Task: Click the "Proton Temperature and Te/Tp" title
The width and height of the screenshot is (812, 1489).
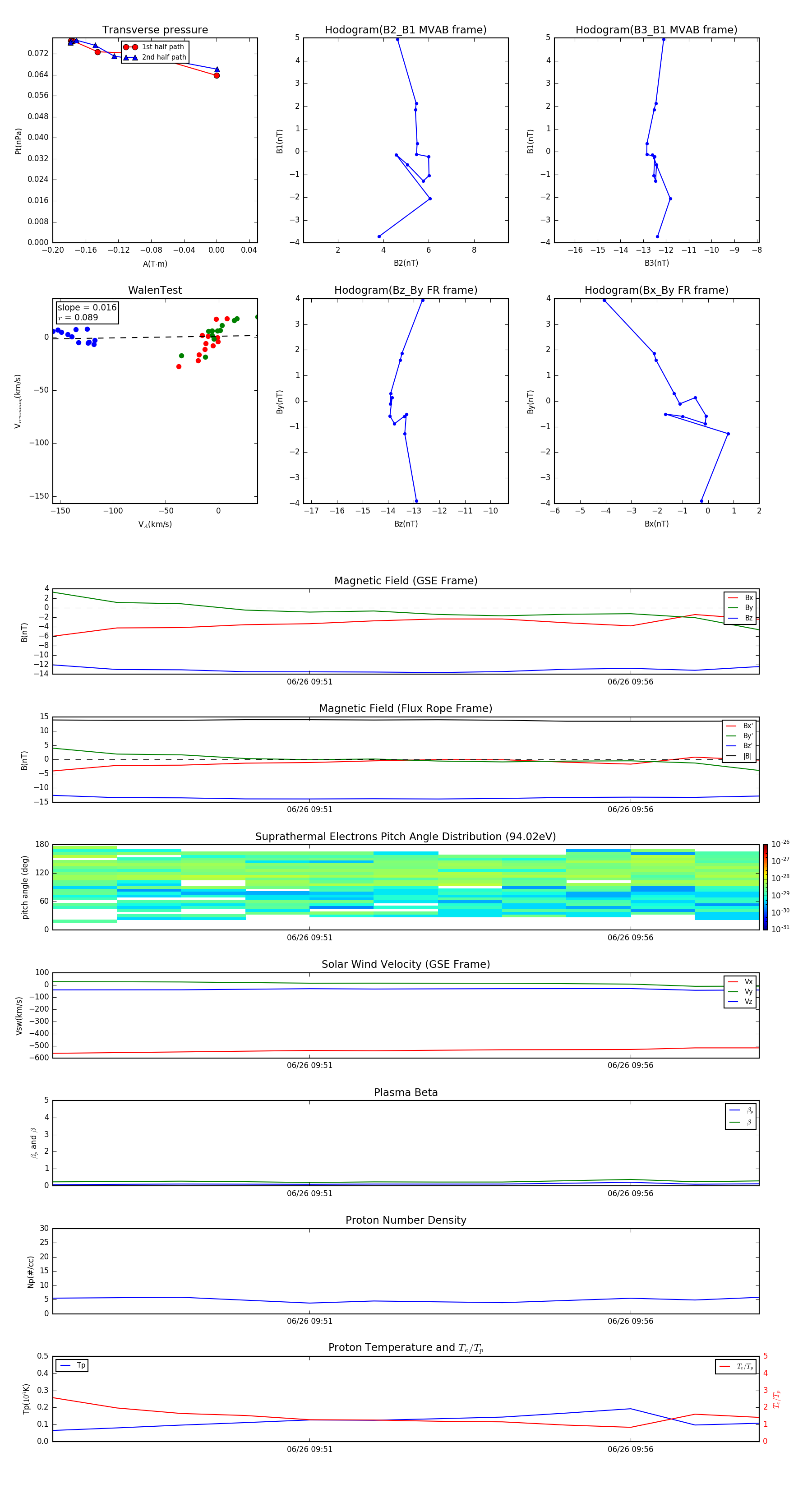Action: [406, 1348]
